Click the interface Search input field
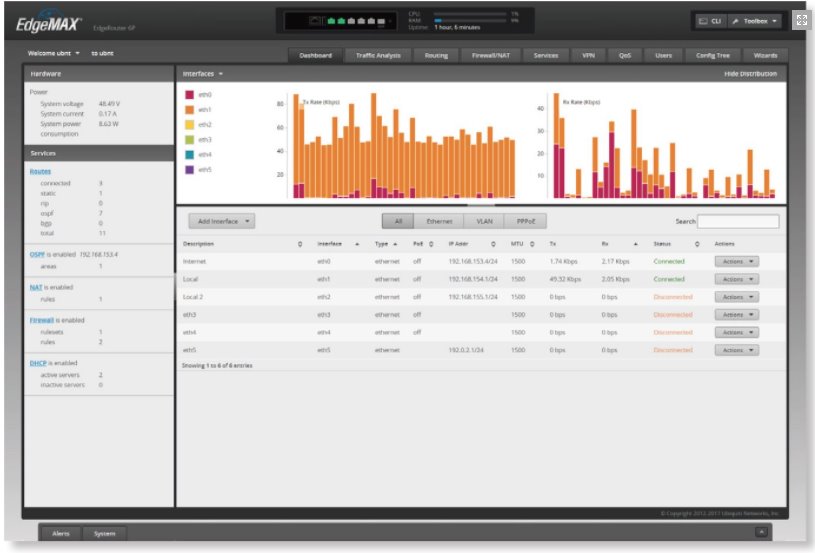The height and width of the screenshot is (553, 815). click(x=737, y=221)
